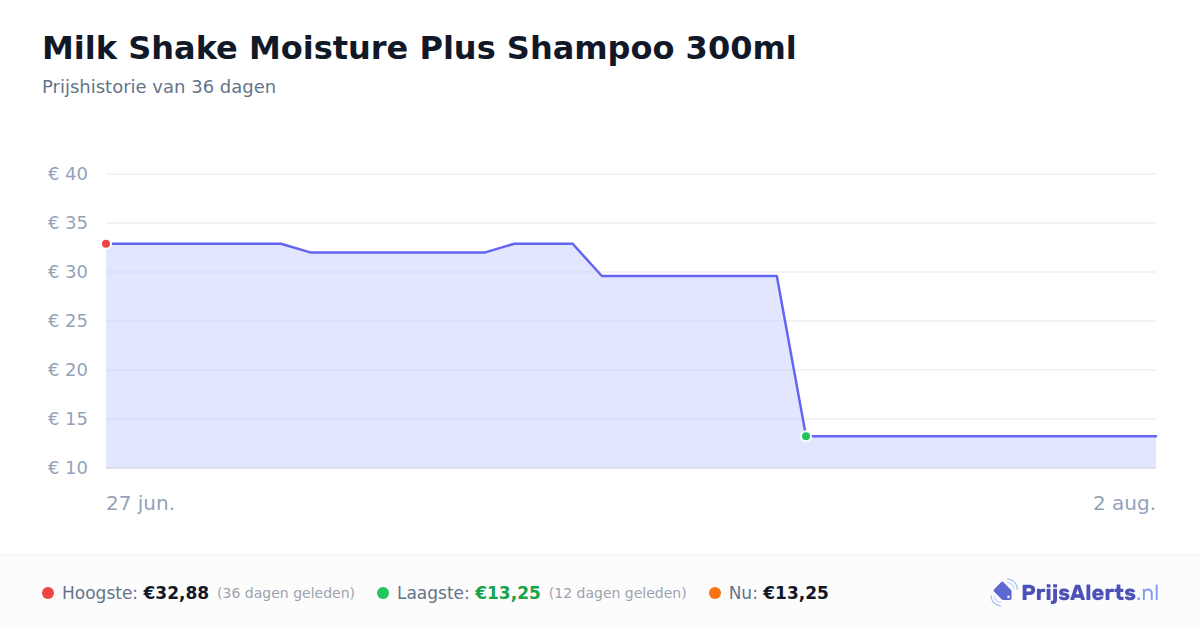This screenshot has width=1200, height=630.
Task: Click the green lowest price marker on chart
Action: [806, 436]
